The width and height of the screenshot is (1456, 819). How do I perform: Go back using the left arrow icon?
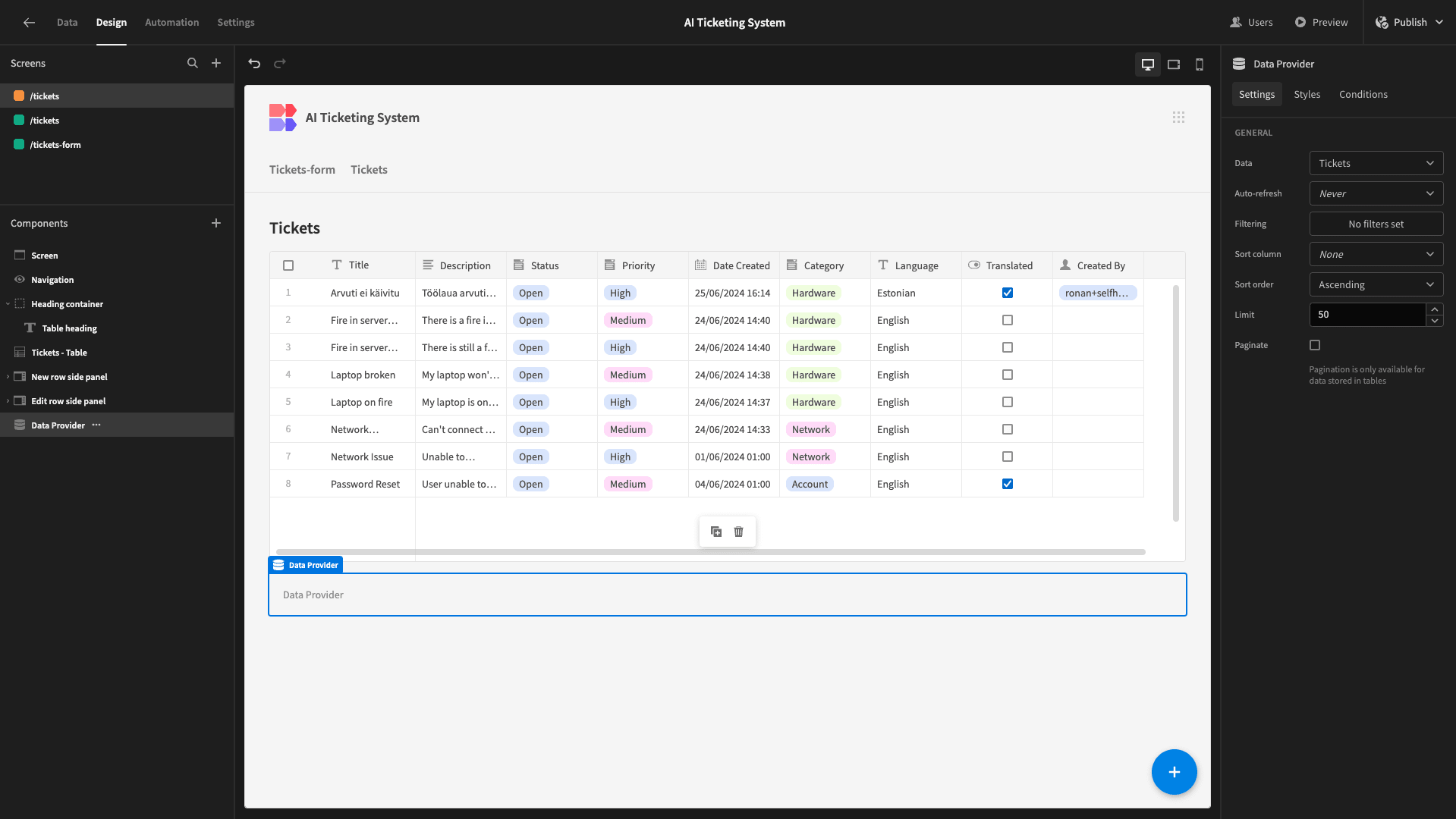click(29, 23)
